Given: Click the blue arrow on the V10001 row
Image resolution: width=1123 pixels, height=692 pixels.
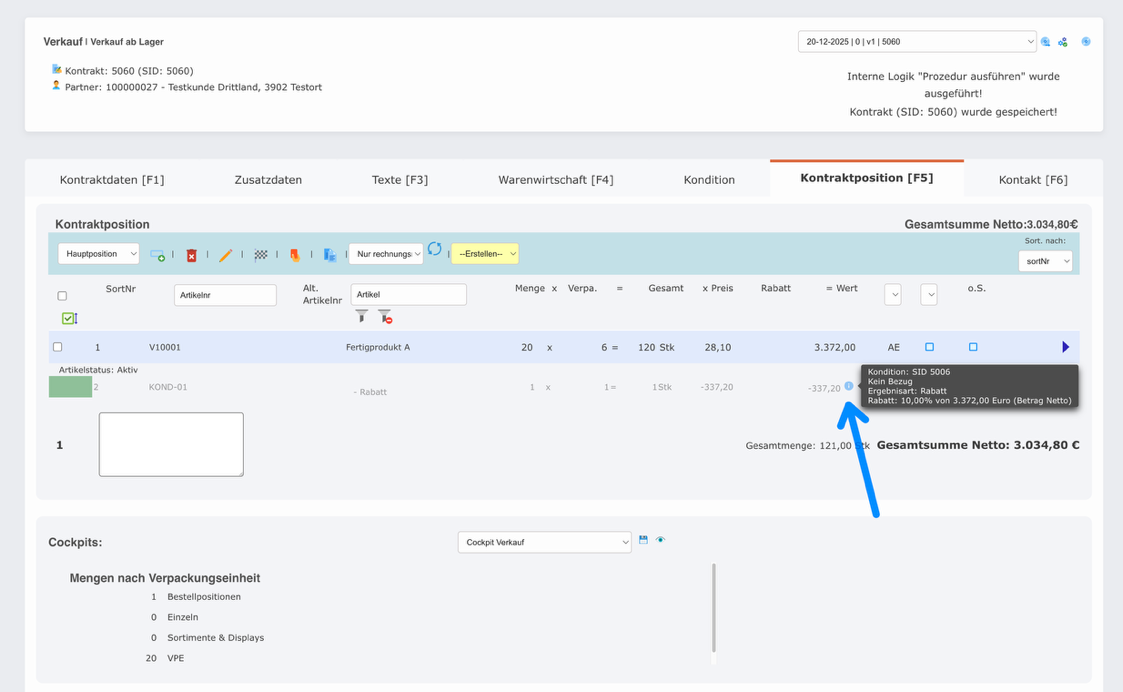Looking at the screenshot, I should [x=1065, y=346].
